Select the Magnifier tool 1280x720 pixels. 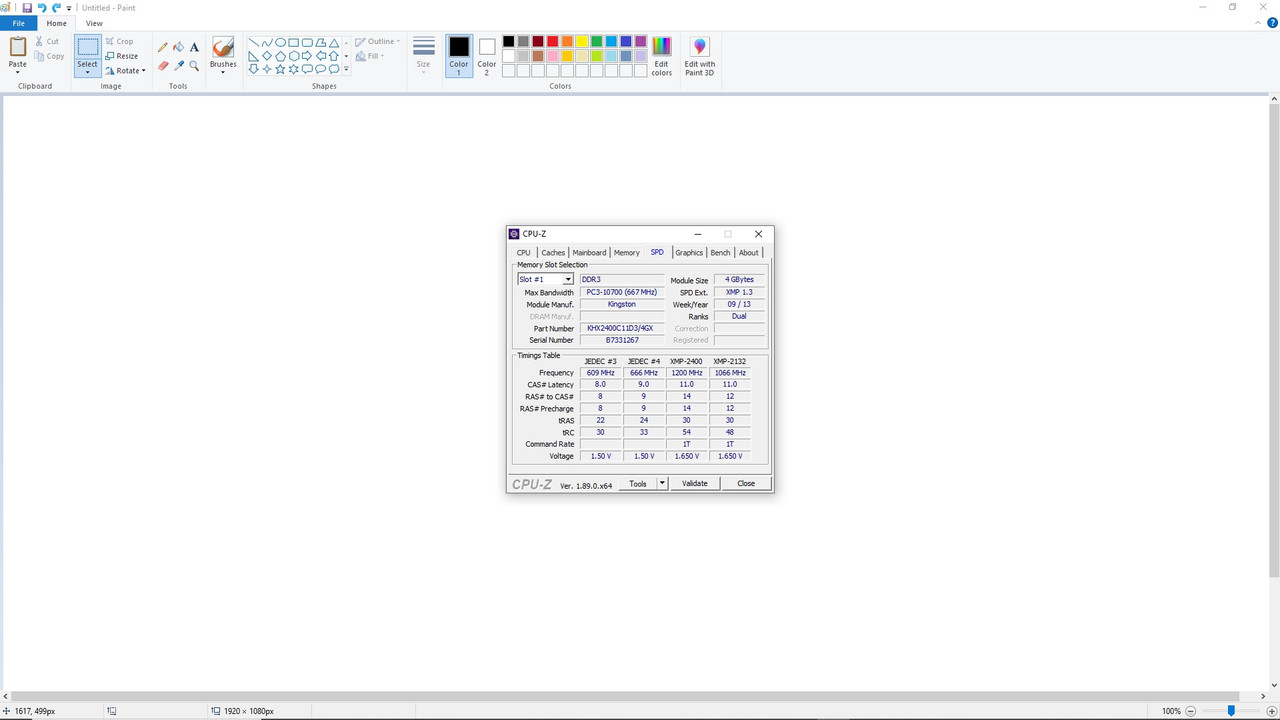point(194,66)
